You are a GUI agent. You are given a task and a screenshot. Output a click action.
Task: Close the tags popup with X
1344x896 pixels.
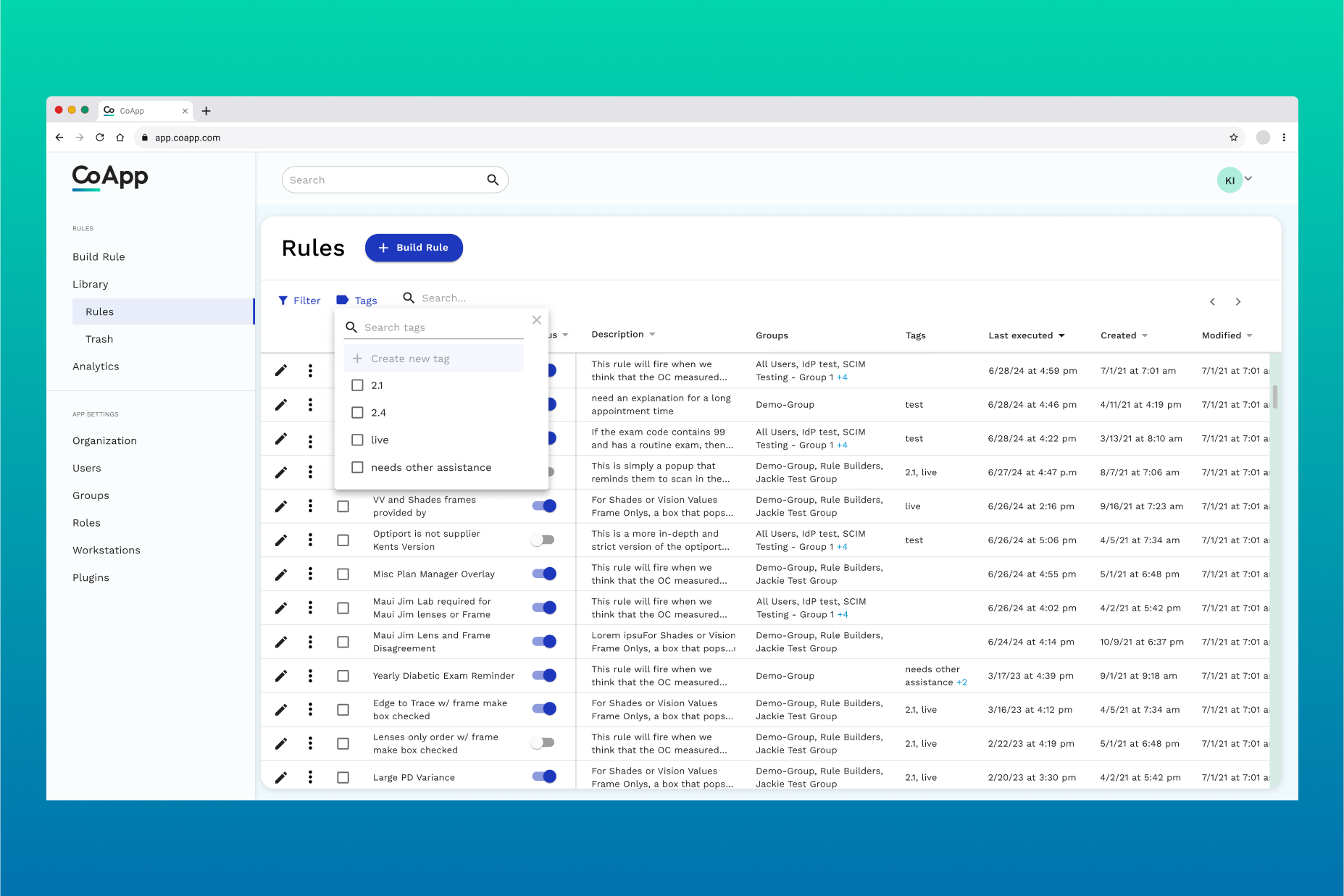(x=536, y=320)
